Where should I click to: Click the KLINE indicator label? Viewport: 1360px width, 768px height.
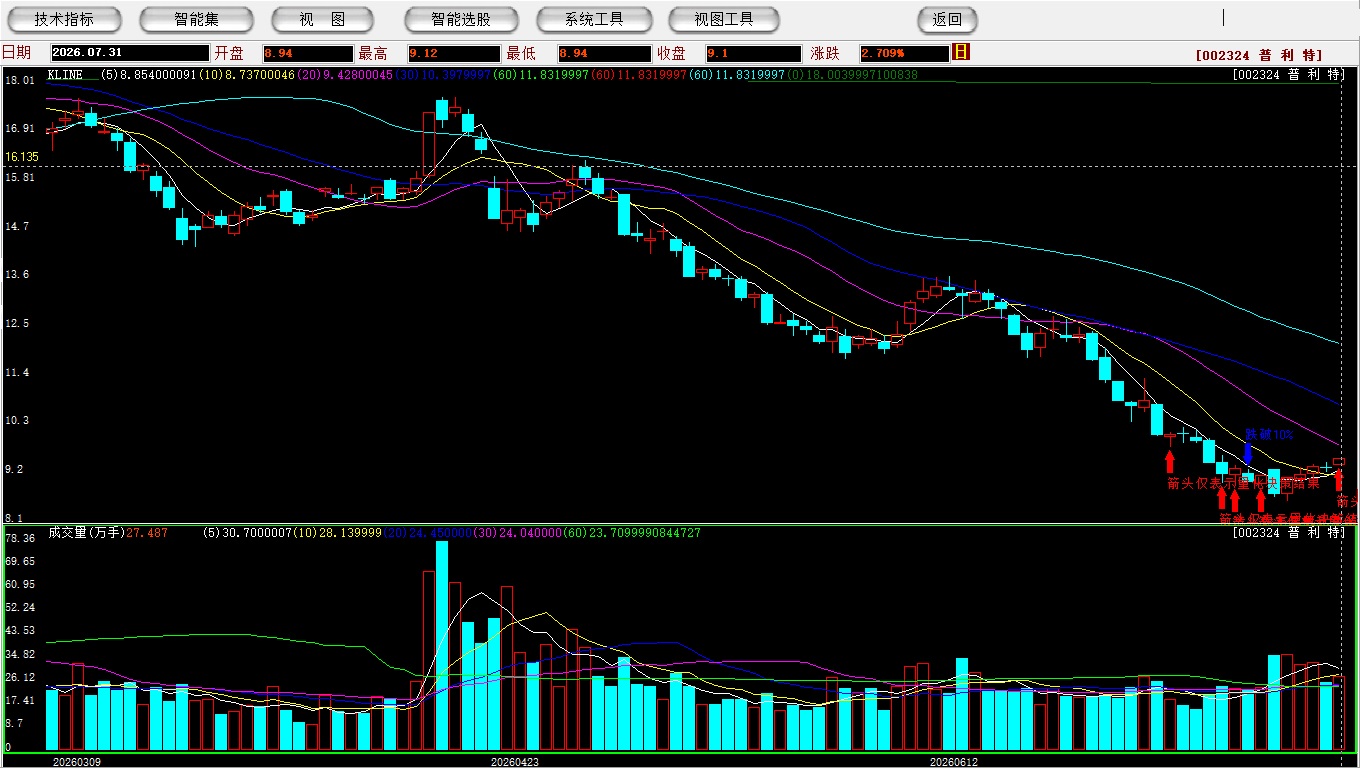point(65,75)
